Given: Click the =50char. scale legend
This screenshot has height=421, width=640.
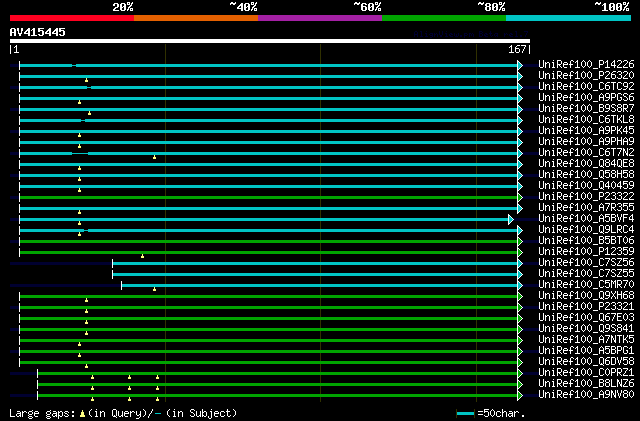Looking at the screenshot, I should [491, 413].
